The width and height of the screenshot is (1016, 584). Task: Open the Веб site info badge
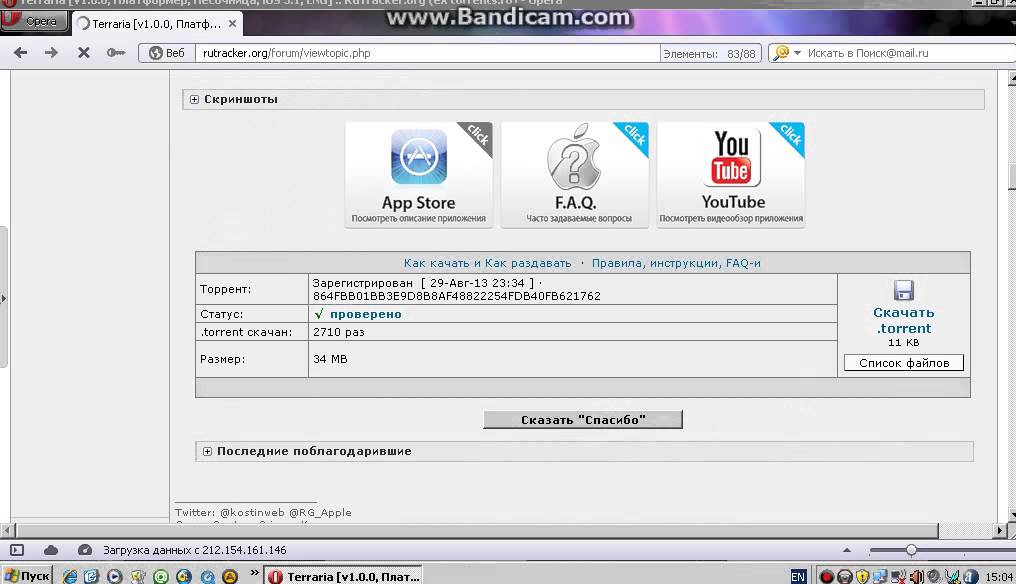pos(167,53)
